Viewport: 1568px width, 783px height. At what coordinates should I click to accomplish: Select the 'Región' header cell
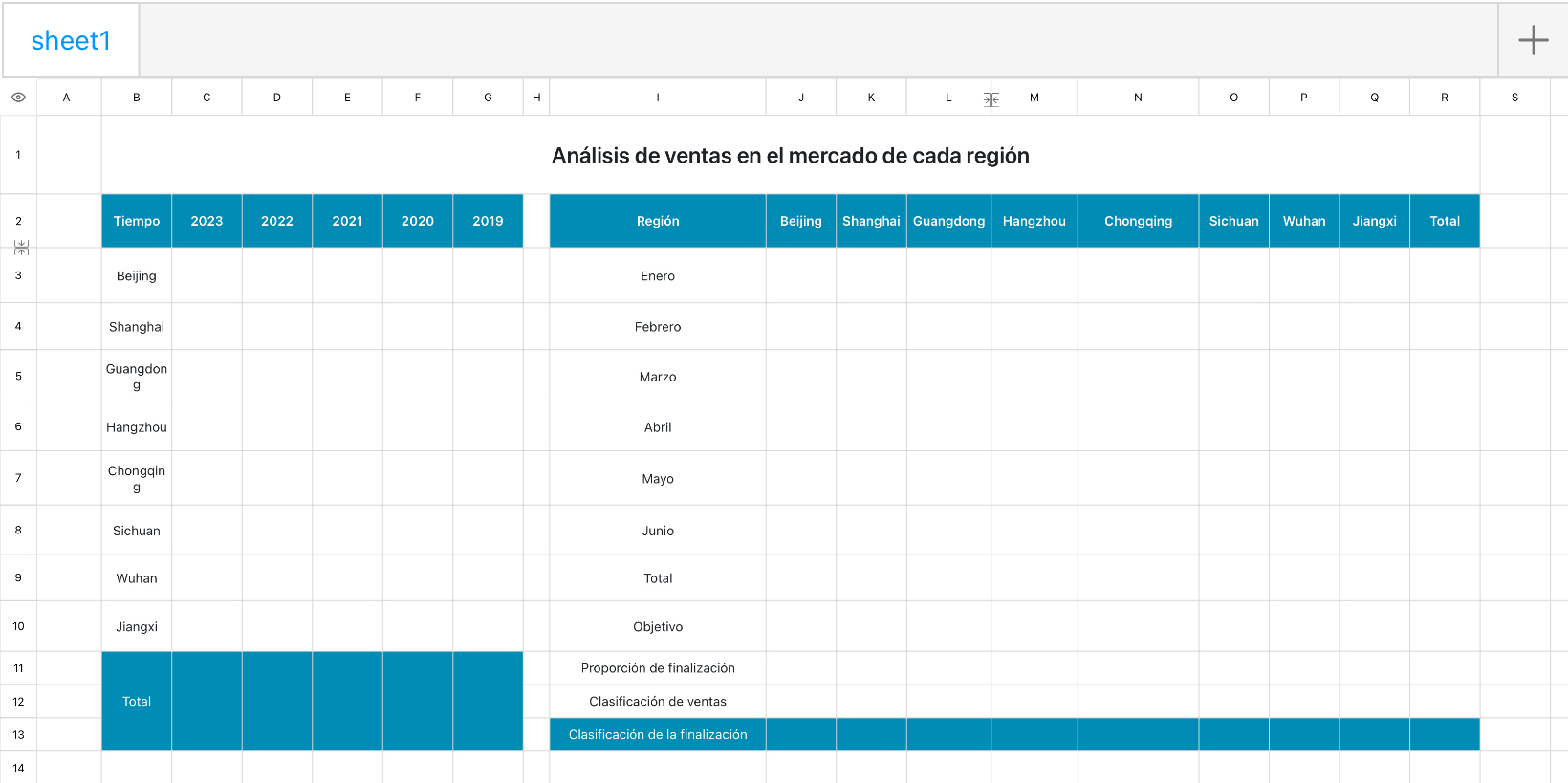[658, 221]
